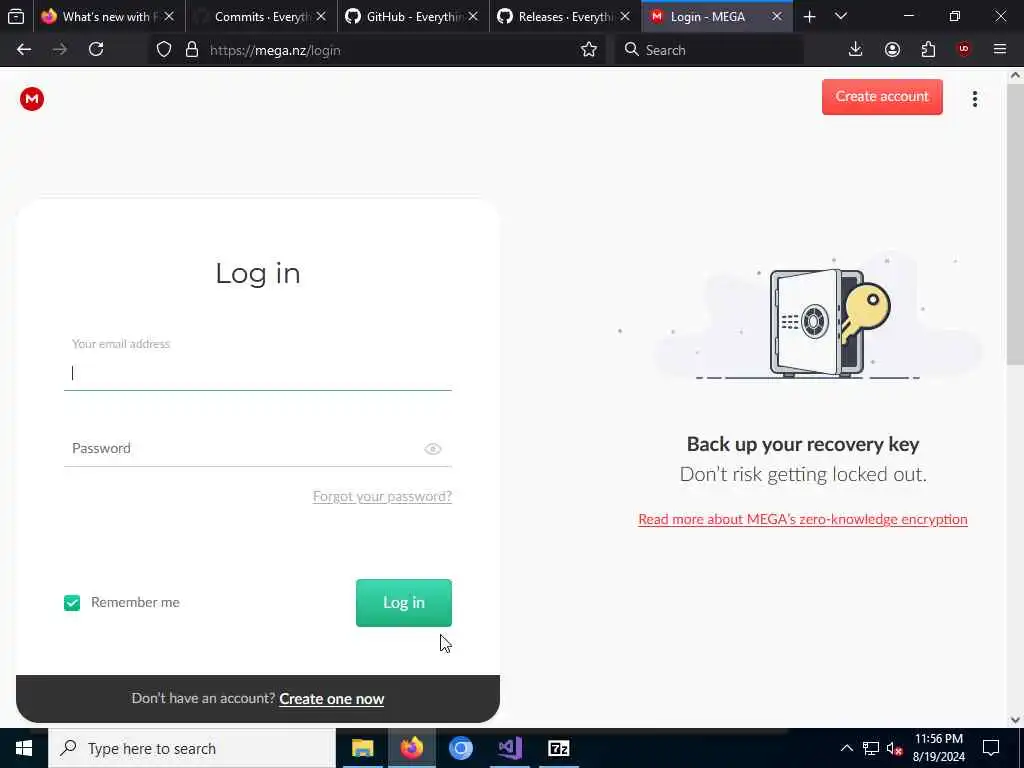Open a new browser tab

click(809, 16)
